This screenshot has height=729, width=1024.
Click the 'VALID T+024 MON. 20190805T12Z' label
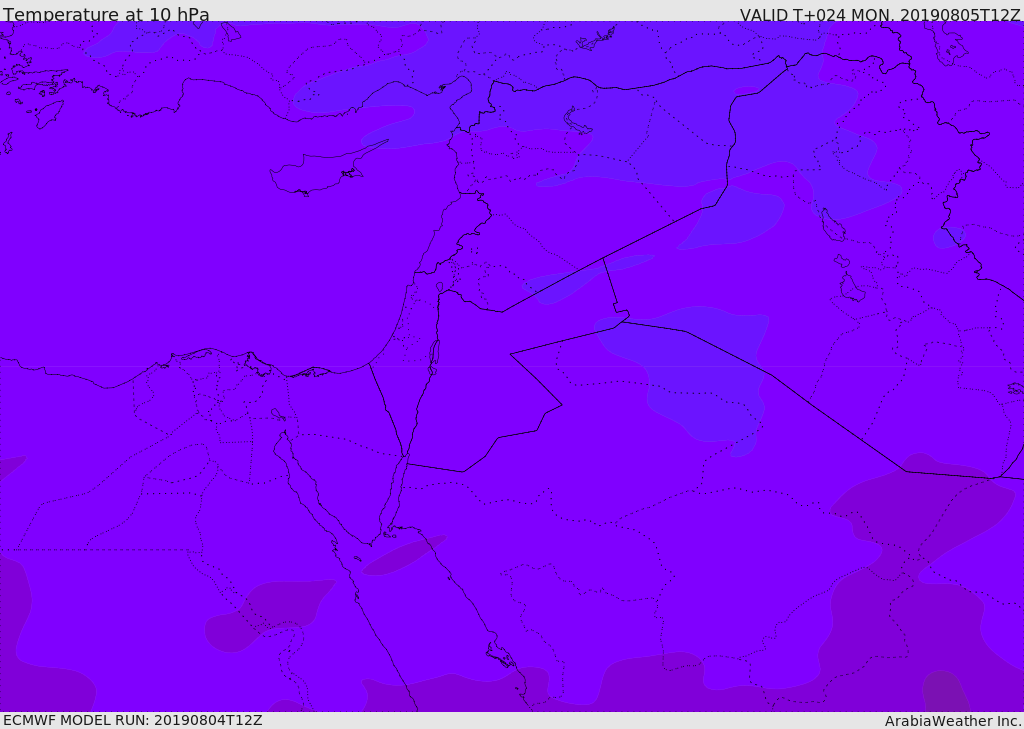click(x=880, y=14)
